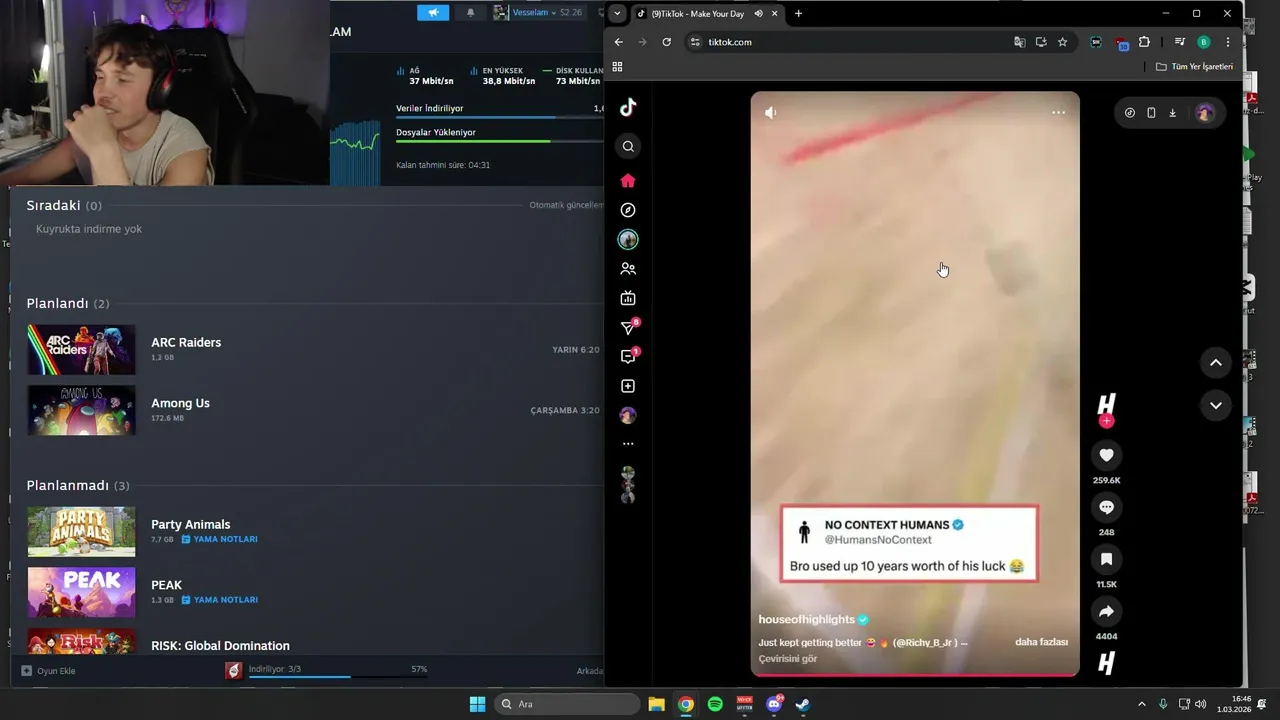The image size is (1280, 720).
Task: Open the TikTok sidebar More dots
Action: (628, 444)
